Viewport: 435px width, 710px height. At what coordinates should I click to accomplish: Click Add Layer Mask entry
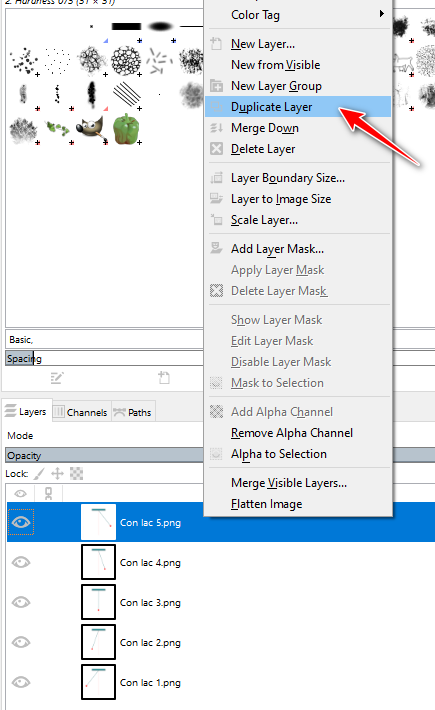coord(298,249)
